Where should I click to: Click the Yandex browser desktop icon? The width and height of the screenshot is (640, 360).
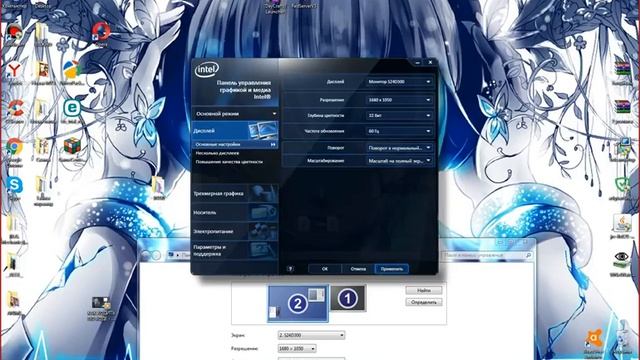(x=14, y=70)
